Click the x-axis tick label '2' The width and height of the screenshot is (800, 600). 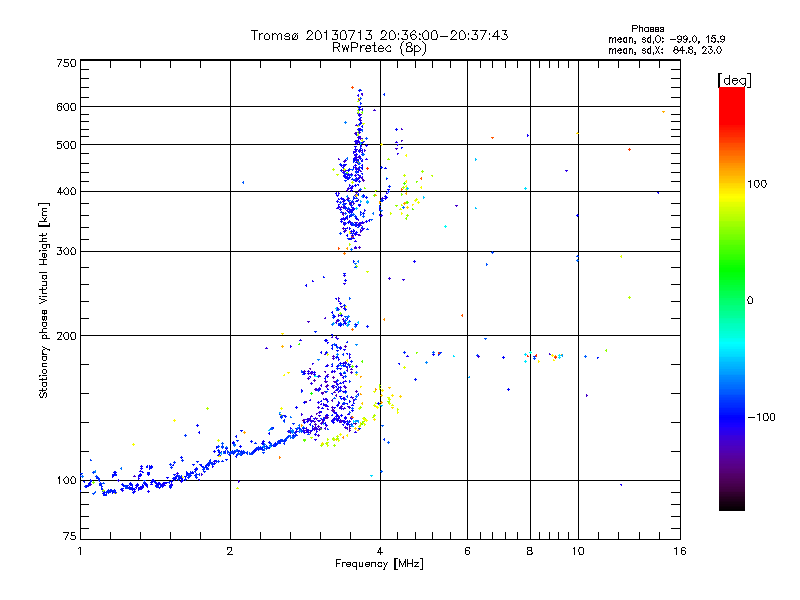pos(230,551)
